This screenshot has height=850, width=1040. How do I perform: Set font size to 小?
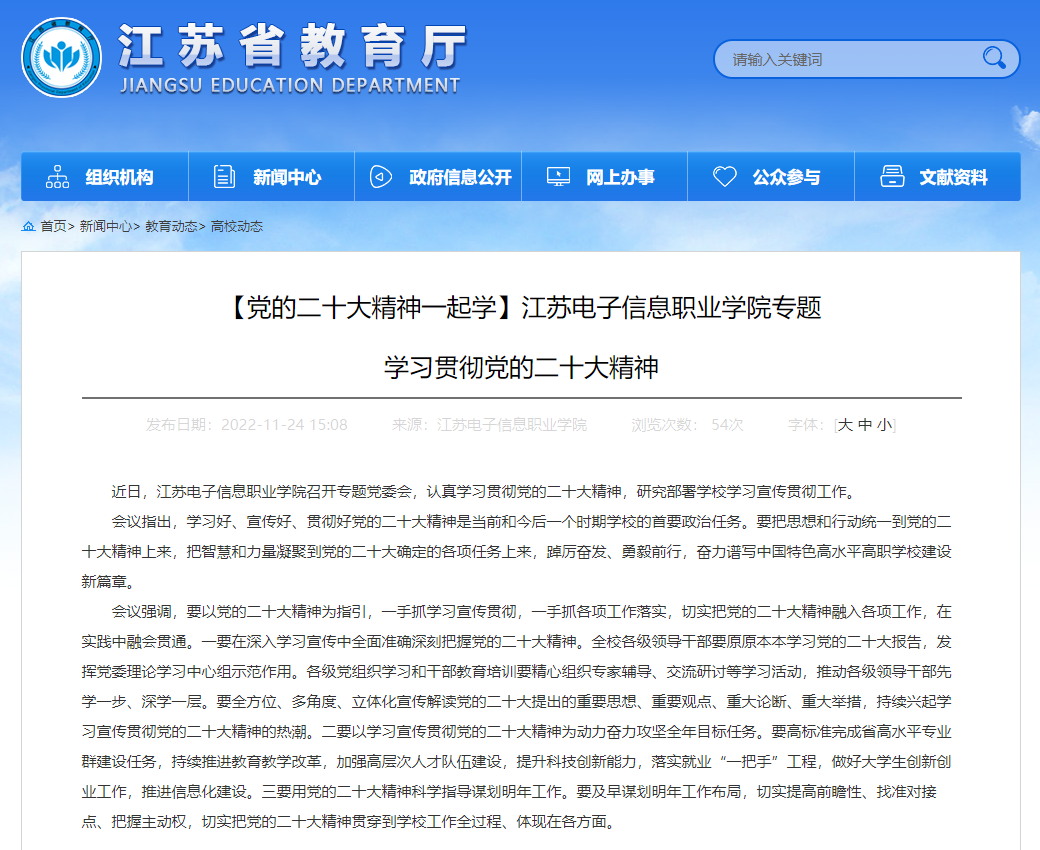tap(885, 424)
